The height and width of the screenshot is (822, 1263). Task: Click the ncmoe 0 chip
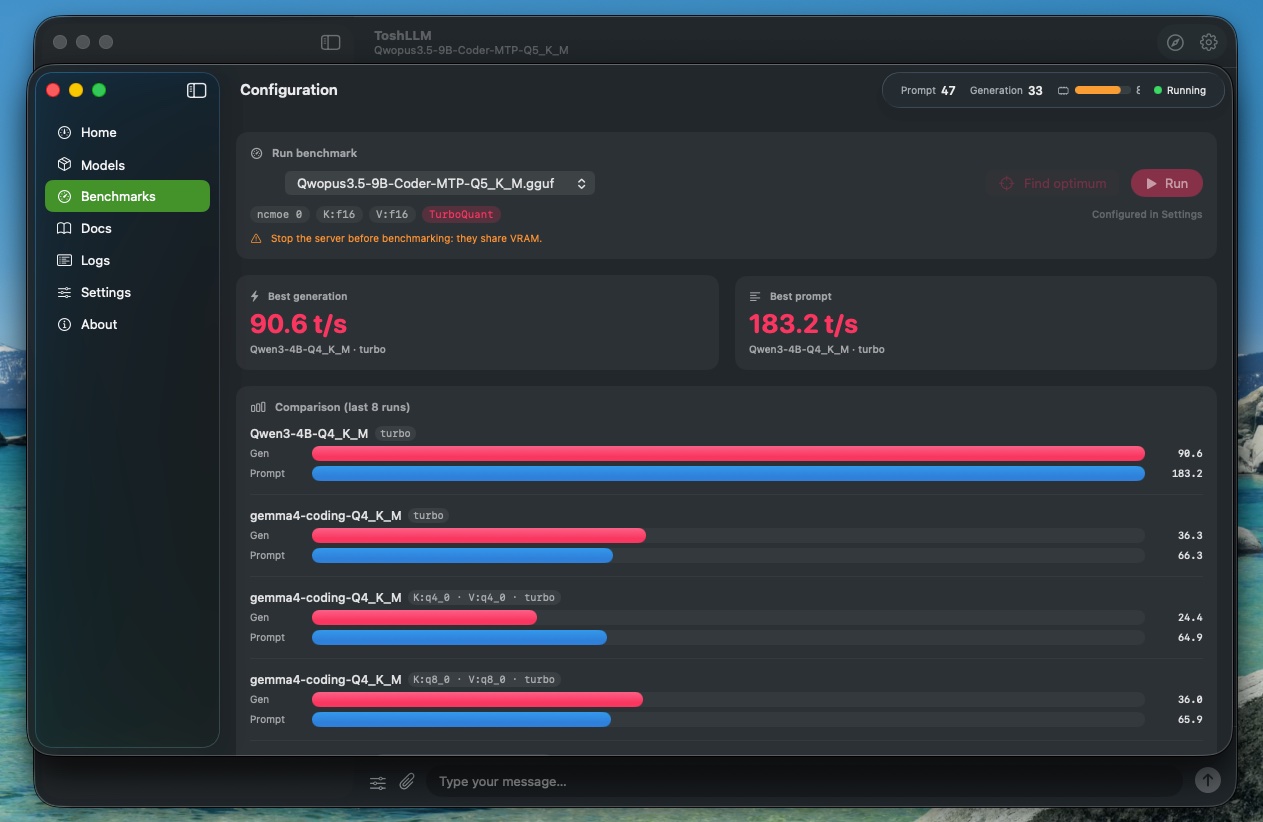(x=280, y=214)
